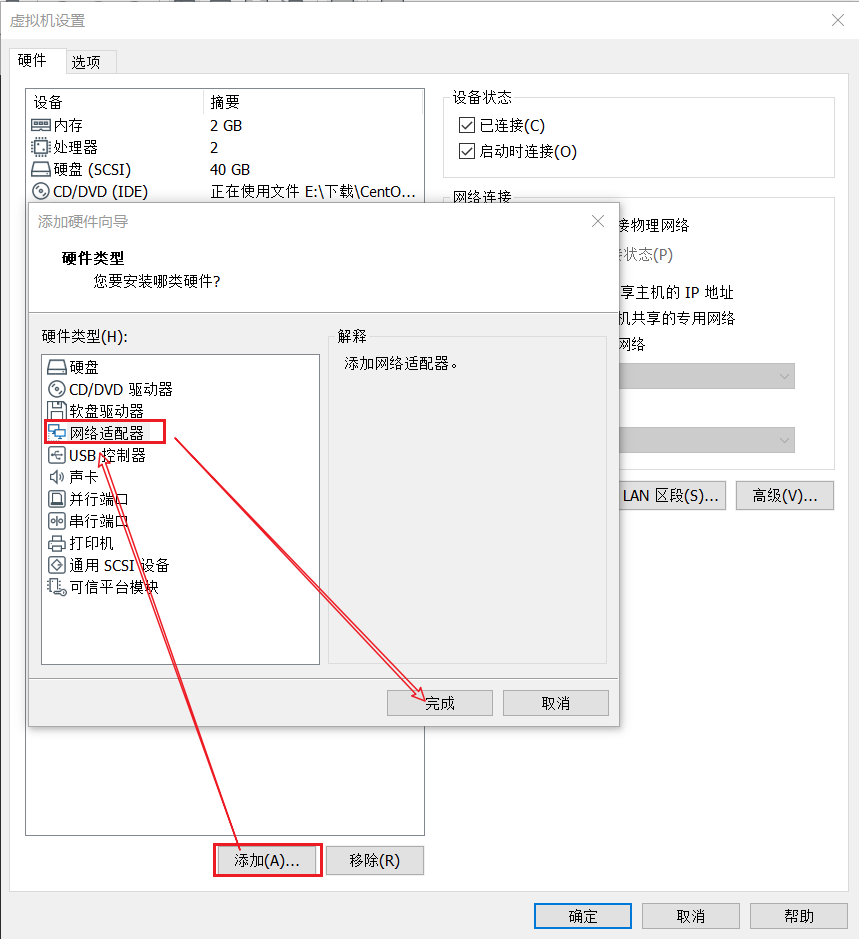Select the 硬盘 hardware type icon

[56, 367]
